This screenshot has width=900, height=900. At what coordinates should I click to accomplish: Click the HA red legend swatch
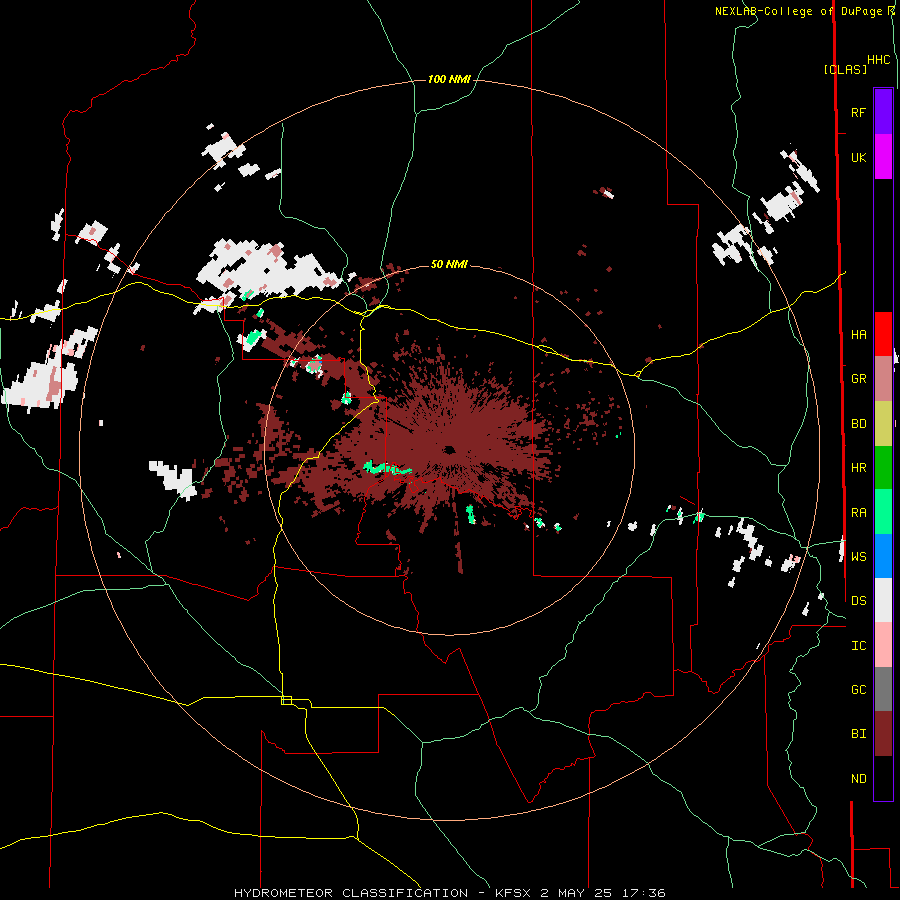point(883,334)
